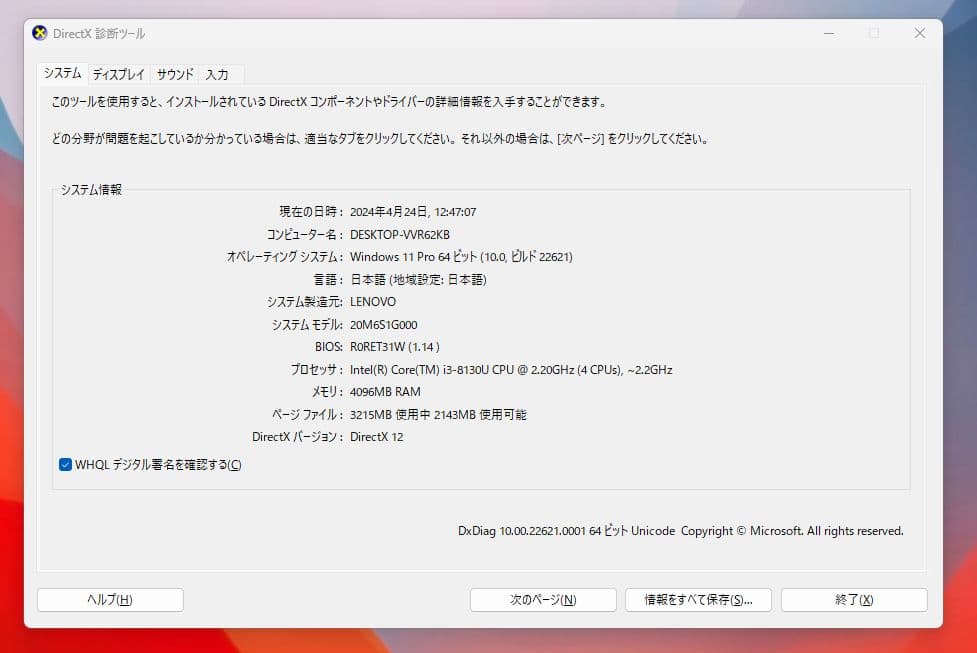Click the DirectX icon in the title bar
Viewport: 977px width, 653px height.
pyautogui.click(x=38, y=33)
